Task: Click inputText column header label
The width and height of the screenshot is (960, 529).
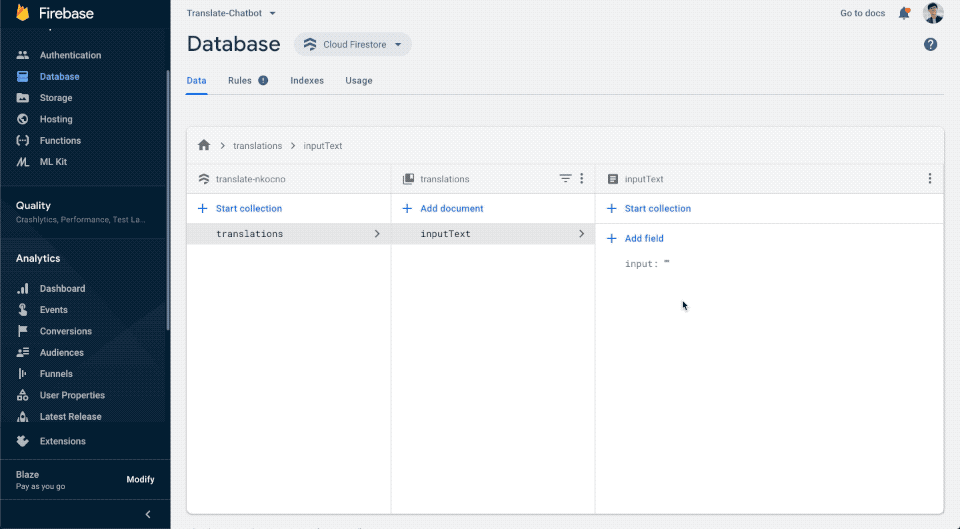Action: (643, 179)
